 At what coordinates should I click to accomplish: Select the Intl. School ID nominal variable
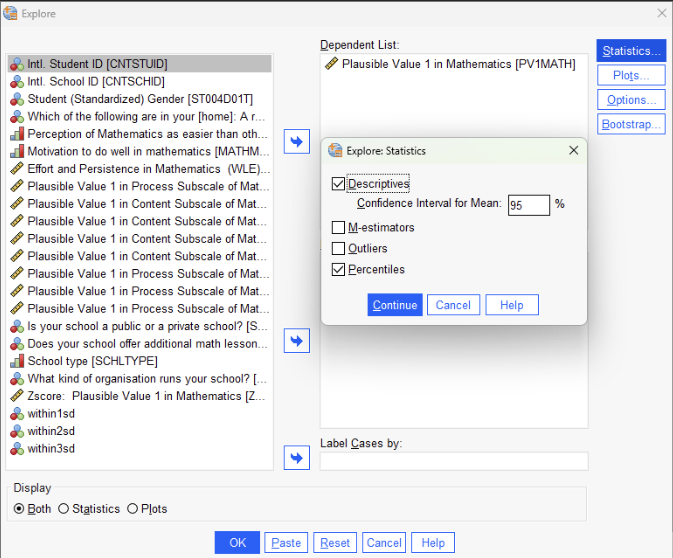[x=96, y=81]
